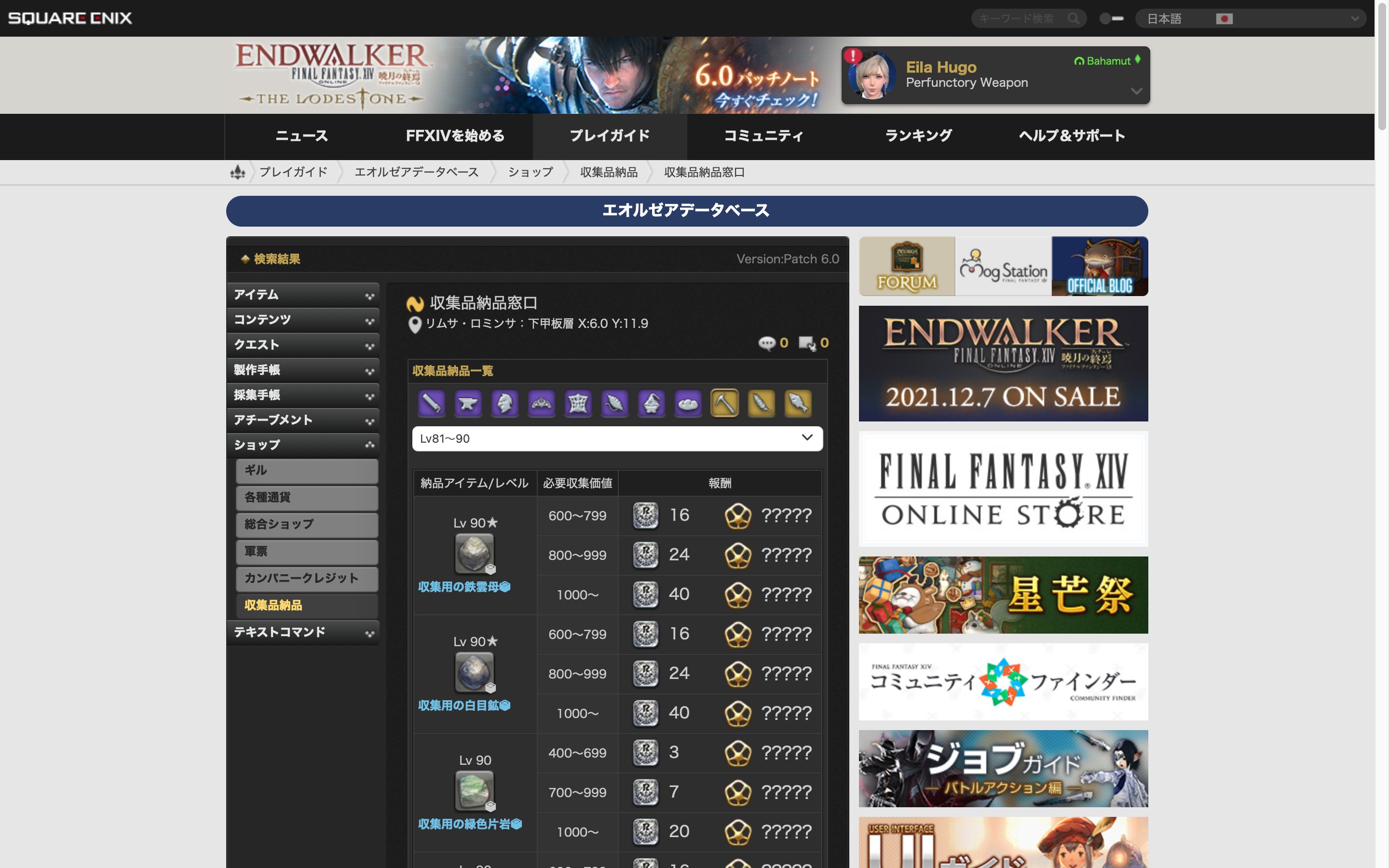Select the Alchemist alembic icon
Image resolution: width=1389 pixels, height=868 pixels.
coord(652,403)
